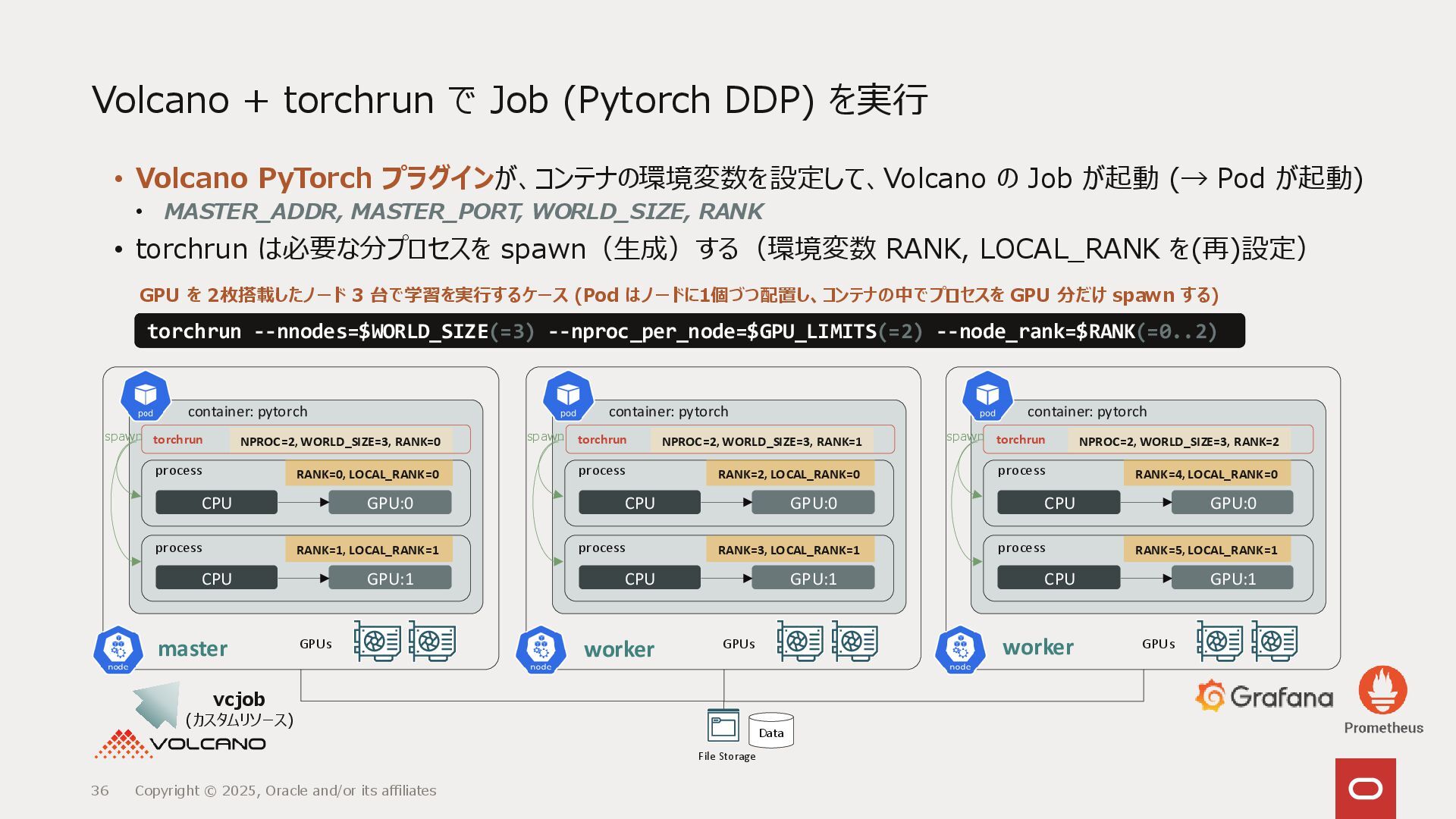Click the Volcano logo
The width and height of the screenshot is (1456, 819).
click(x=180, y=744)
